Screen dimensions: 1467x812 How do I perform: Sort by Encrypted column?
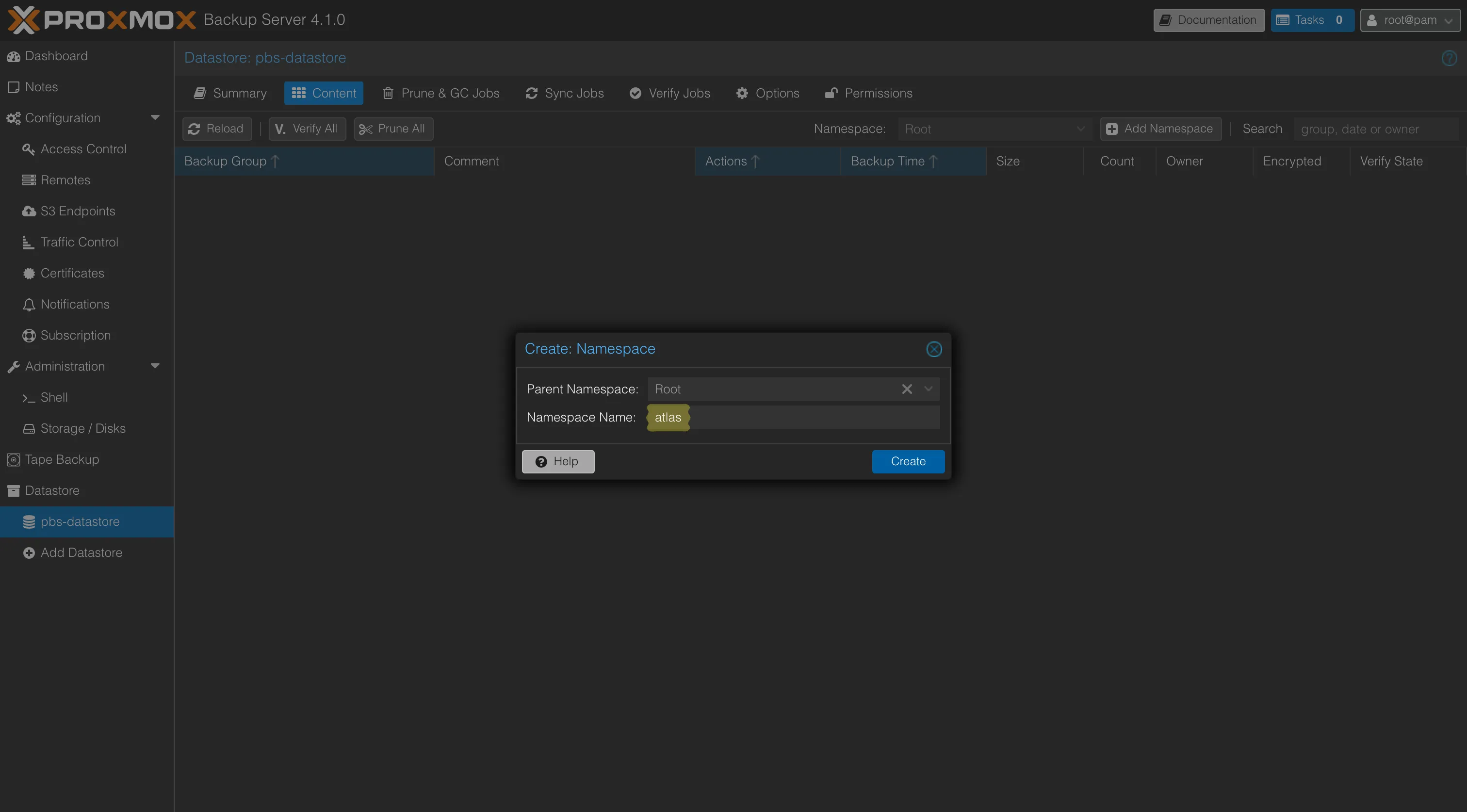click(x=1301, y=161)
